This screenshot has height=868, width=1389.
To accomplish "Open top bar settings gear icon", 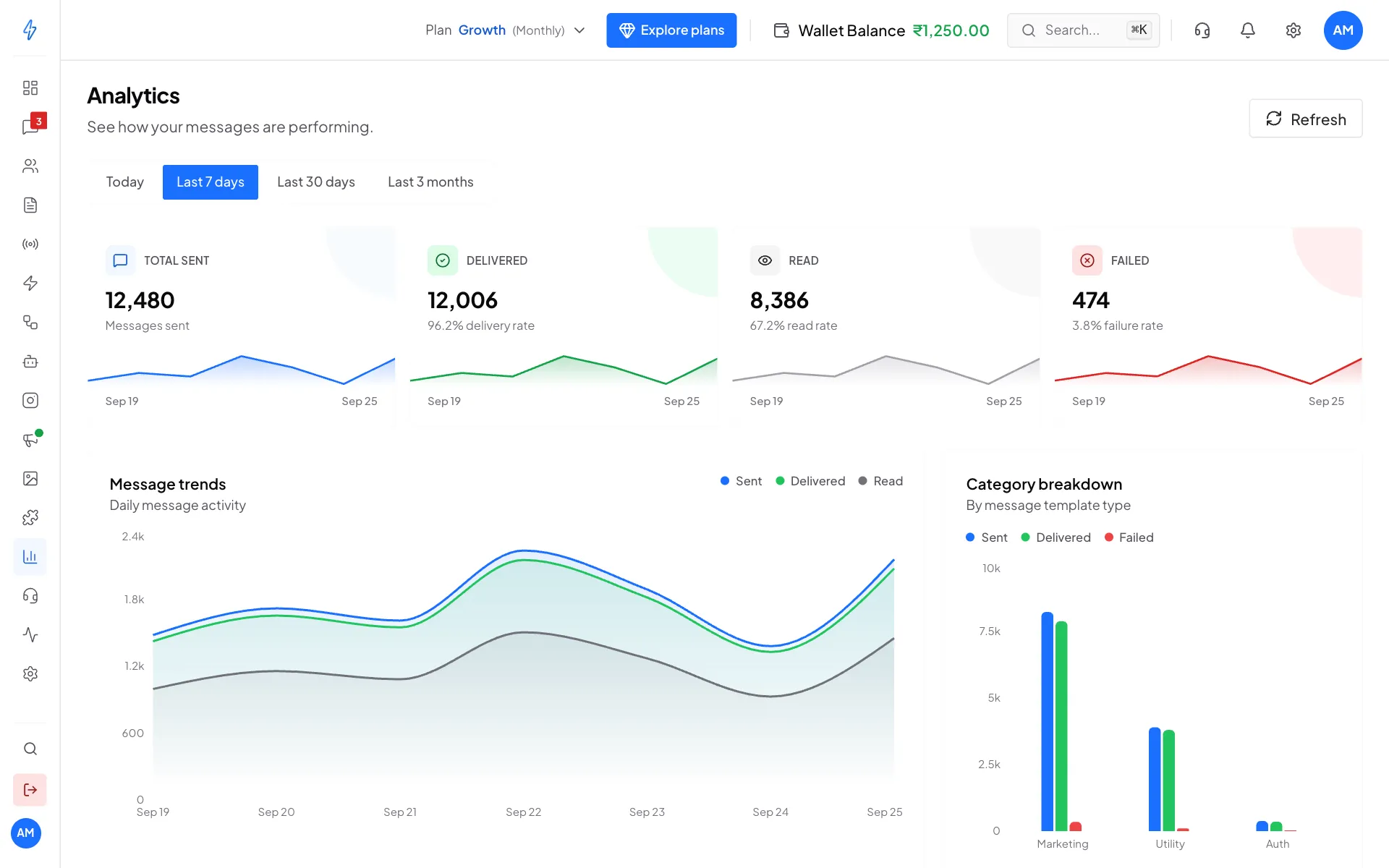I will (1294, 30).
